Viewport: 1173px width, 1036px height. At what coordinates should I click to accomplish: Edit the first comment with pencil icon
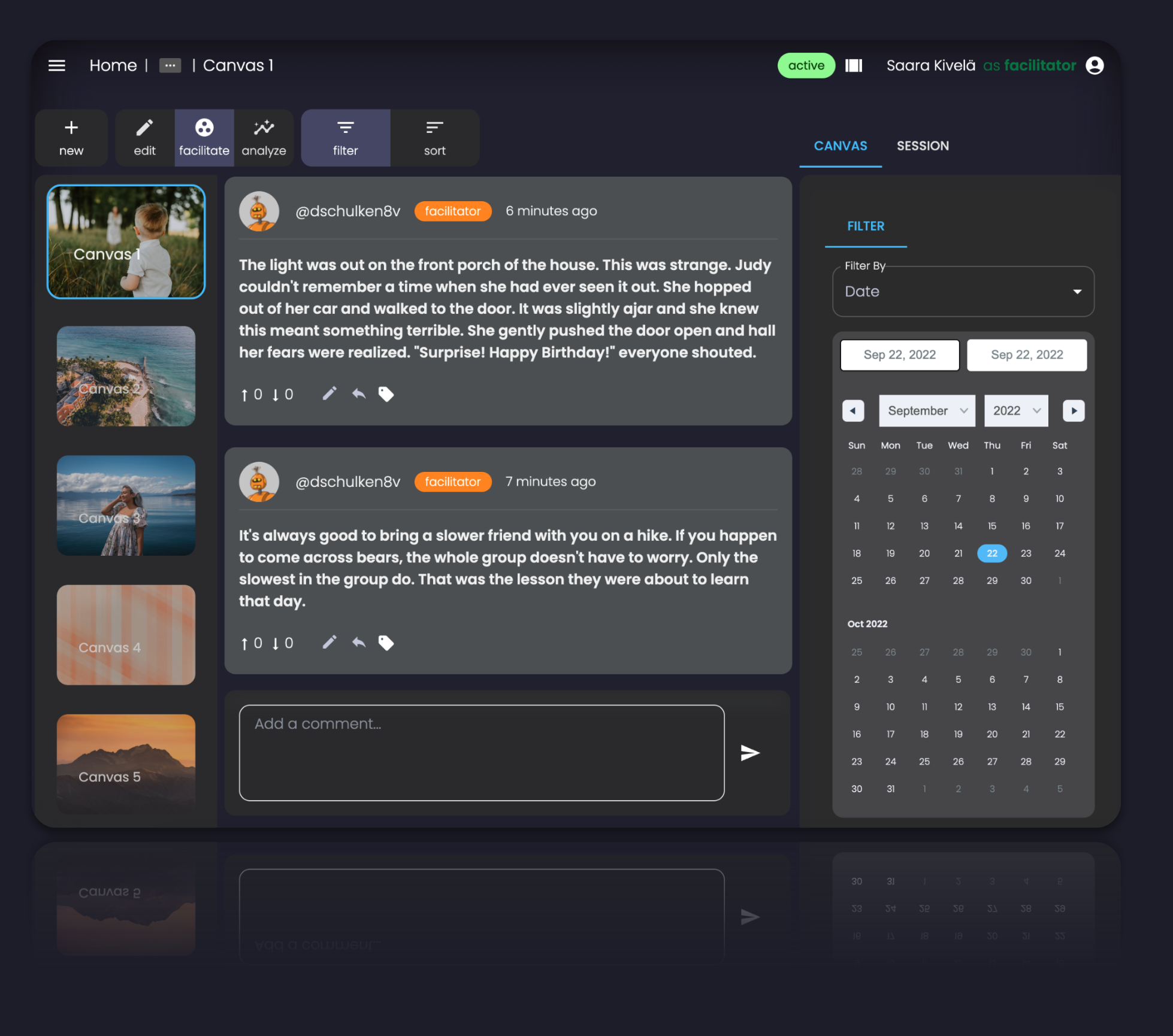[x=329, y=393]
